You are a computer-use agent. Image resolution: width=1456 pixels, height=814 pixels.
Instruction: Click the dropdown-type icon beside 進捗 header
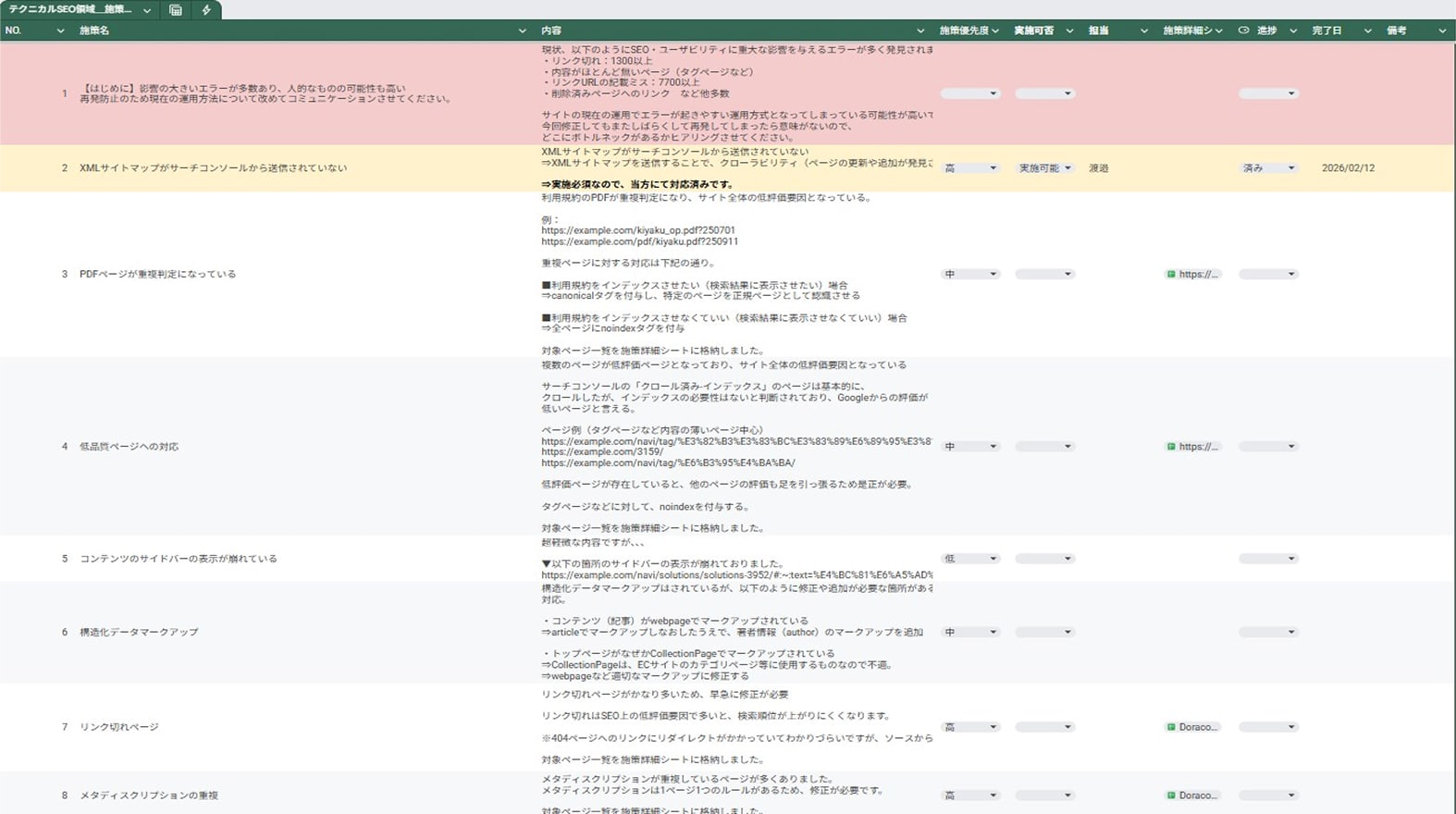[x=1244, y=31]
